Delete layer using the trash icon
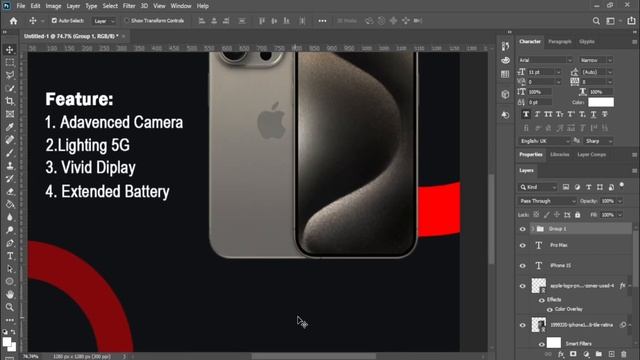 (x=624, y=354)
